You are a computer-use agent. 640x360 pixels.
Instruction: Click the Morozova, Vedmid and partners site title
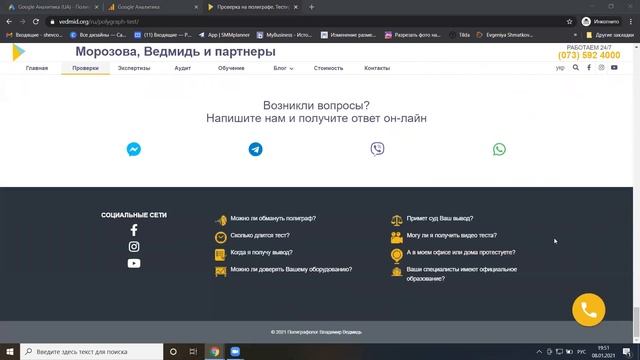(176, 52)
